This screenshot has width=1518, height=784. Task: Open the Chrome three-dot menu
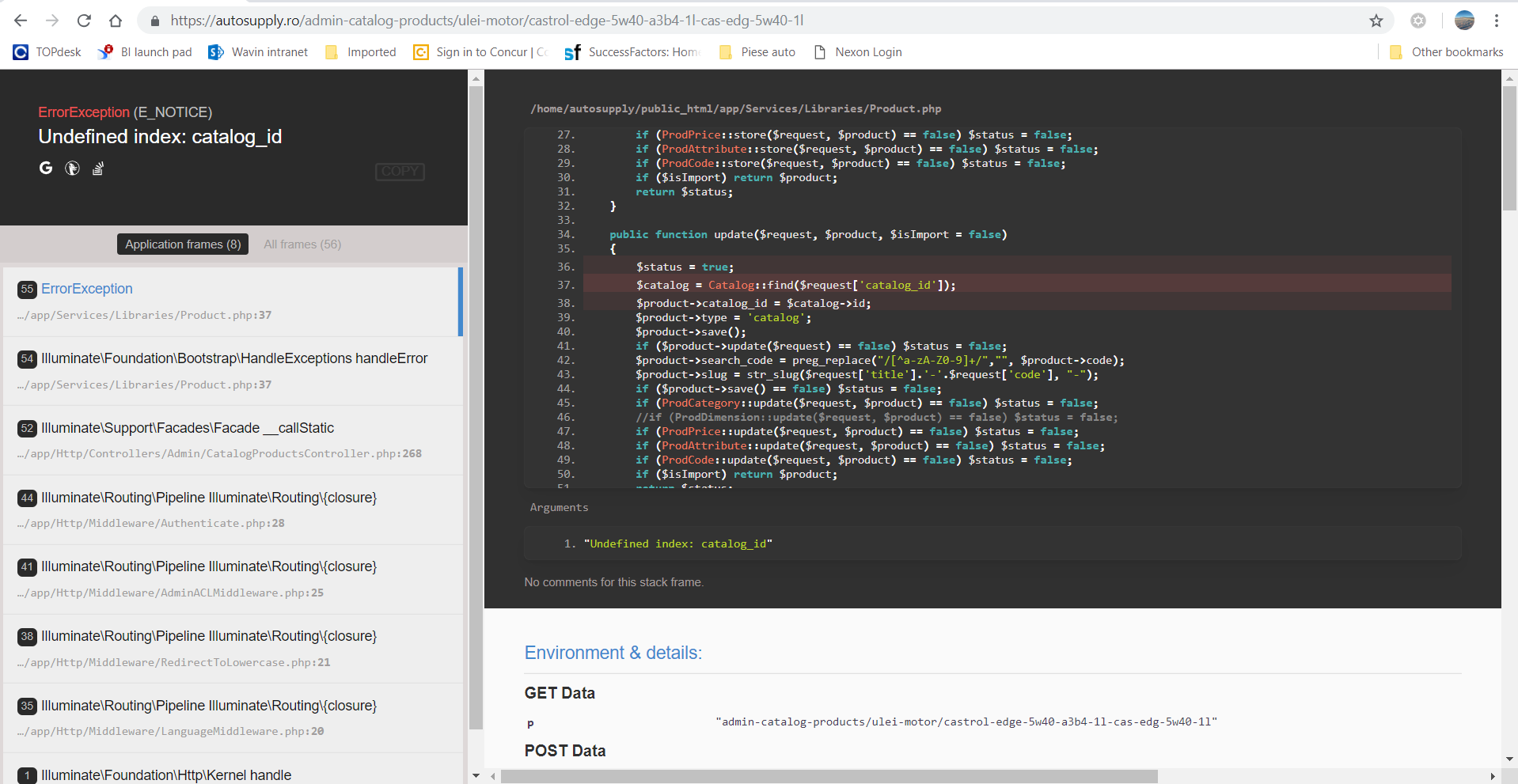pyautogui.click(x=1497, y=21)
